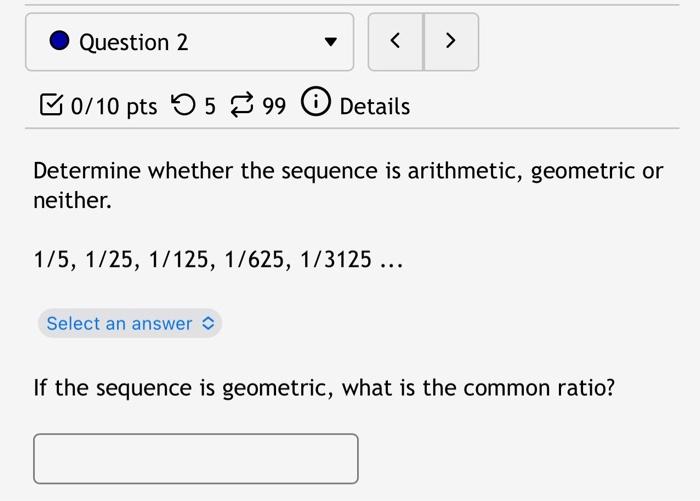This screenshot has height=501, width=700.
Task: Click the reattempts count 99
Action: pos(274,106)
